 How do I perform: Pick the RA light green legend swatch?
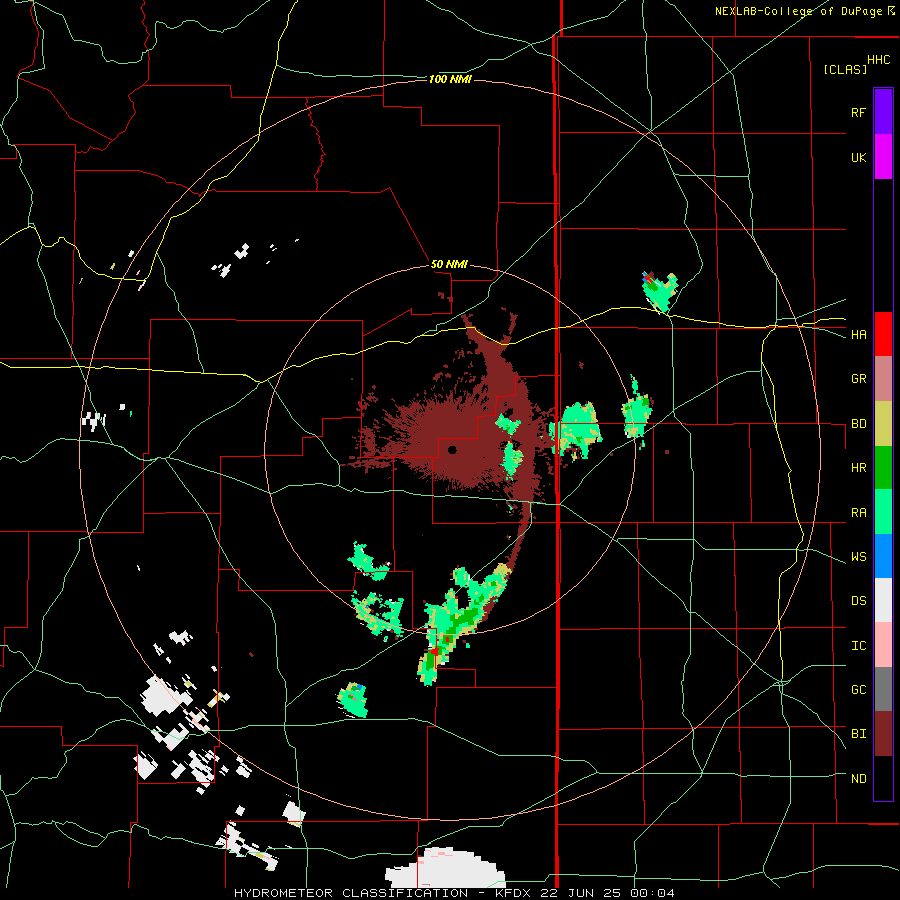(883, 512)
